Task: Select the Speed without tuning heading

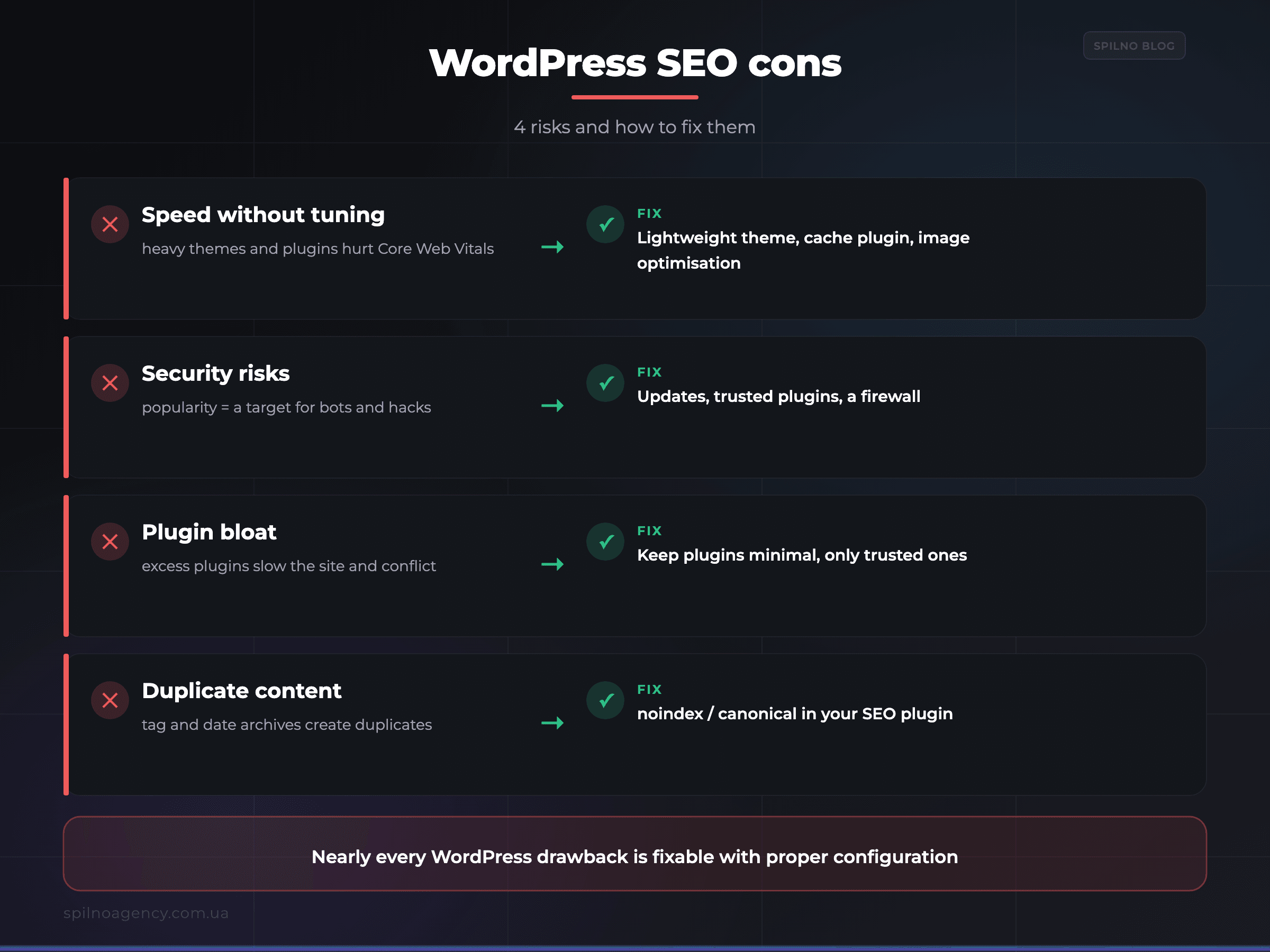Action: [263, 215]
